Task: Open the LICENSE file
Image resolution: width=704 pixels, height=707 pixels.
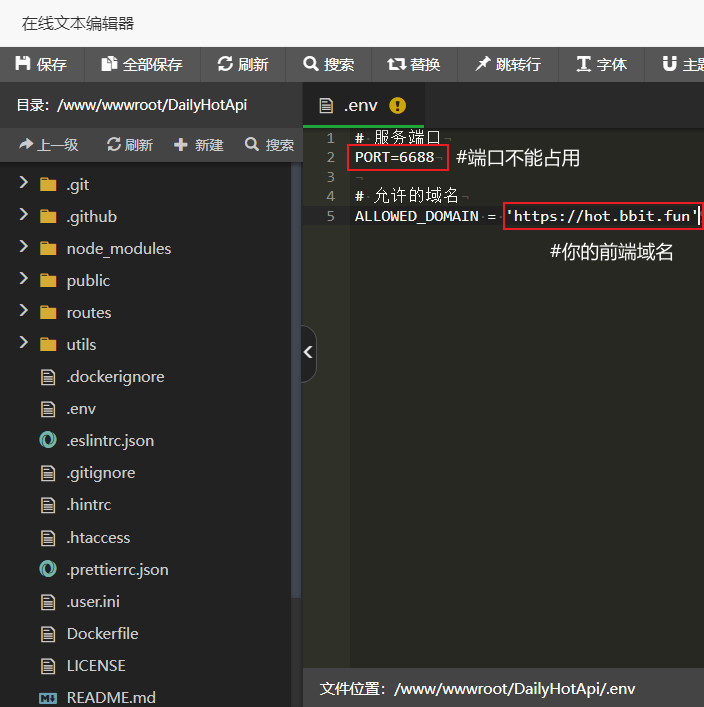Action: click(96, 666)
